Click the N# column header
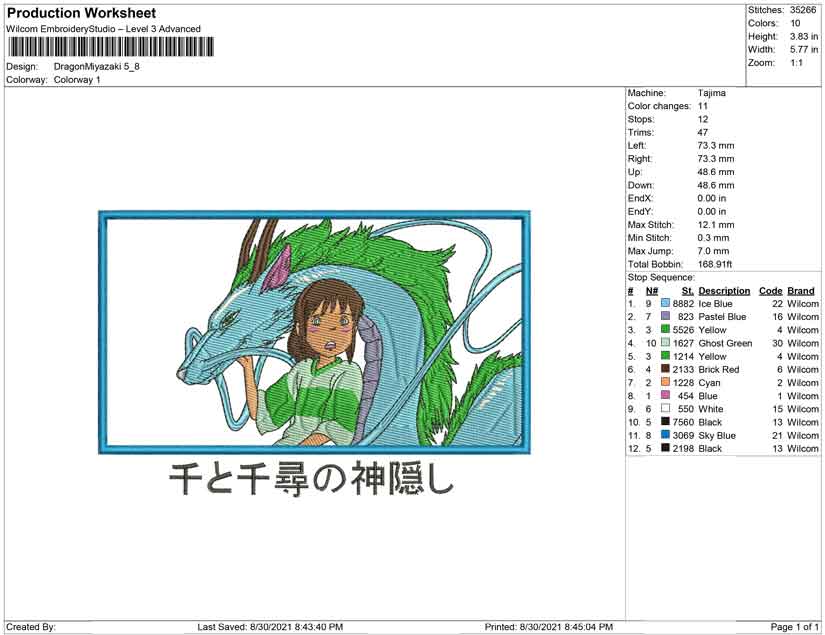 [652, 291]
